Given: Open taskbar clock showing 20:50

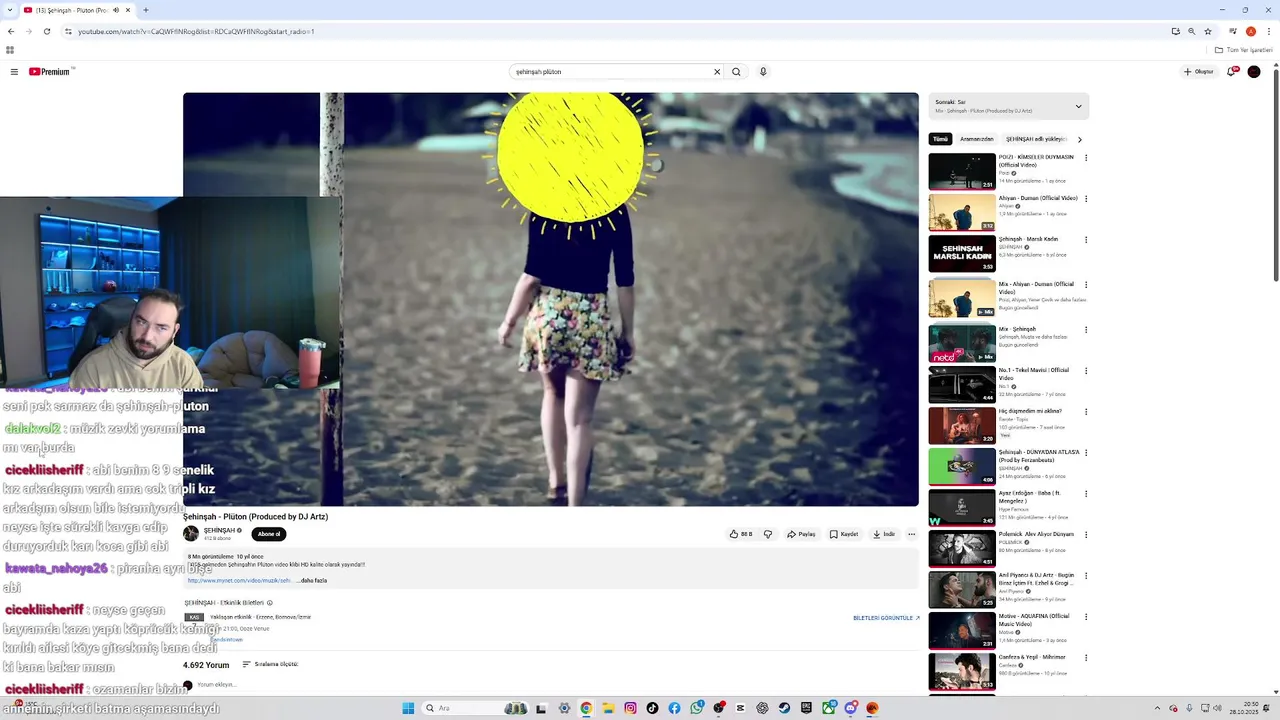Looking at the screenshot, I should [1243, 708].
